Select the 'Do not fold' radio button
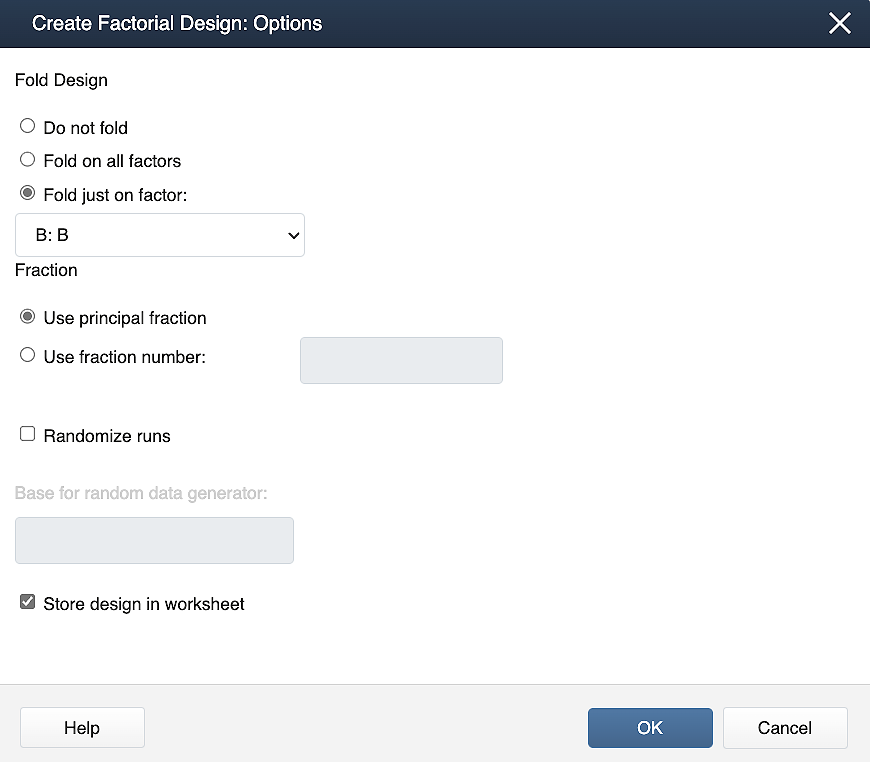 [x=28, y=127]
